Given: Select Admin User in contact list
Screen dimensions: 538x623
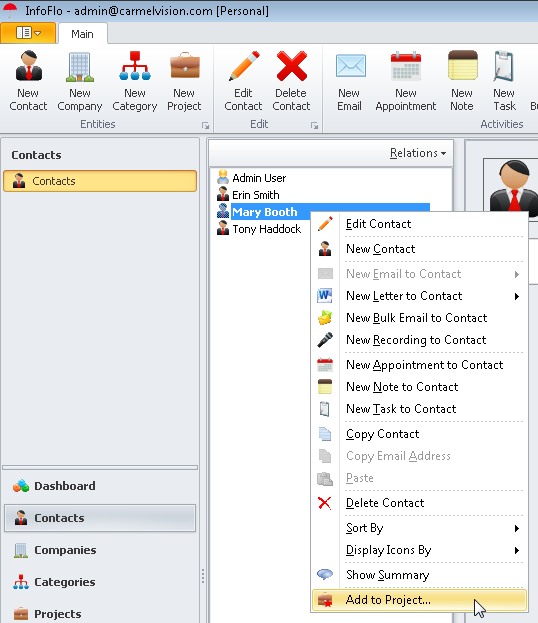Looking at the screenshot, I should click(x=259, y=178).
